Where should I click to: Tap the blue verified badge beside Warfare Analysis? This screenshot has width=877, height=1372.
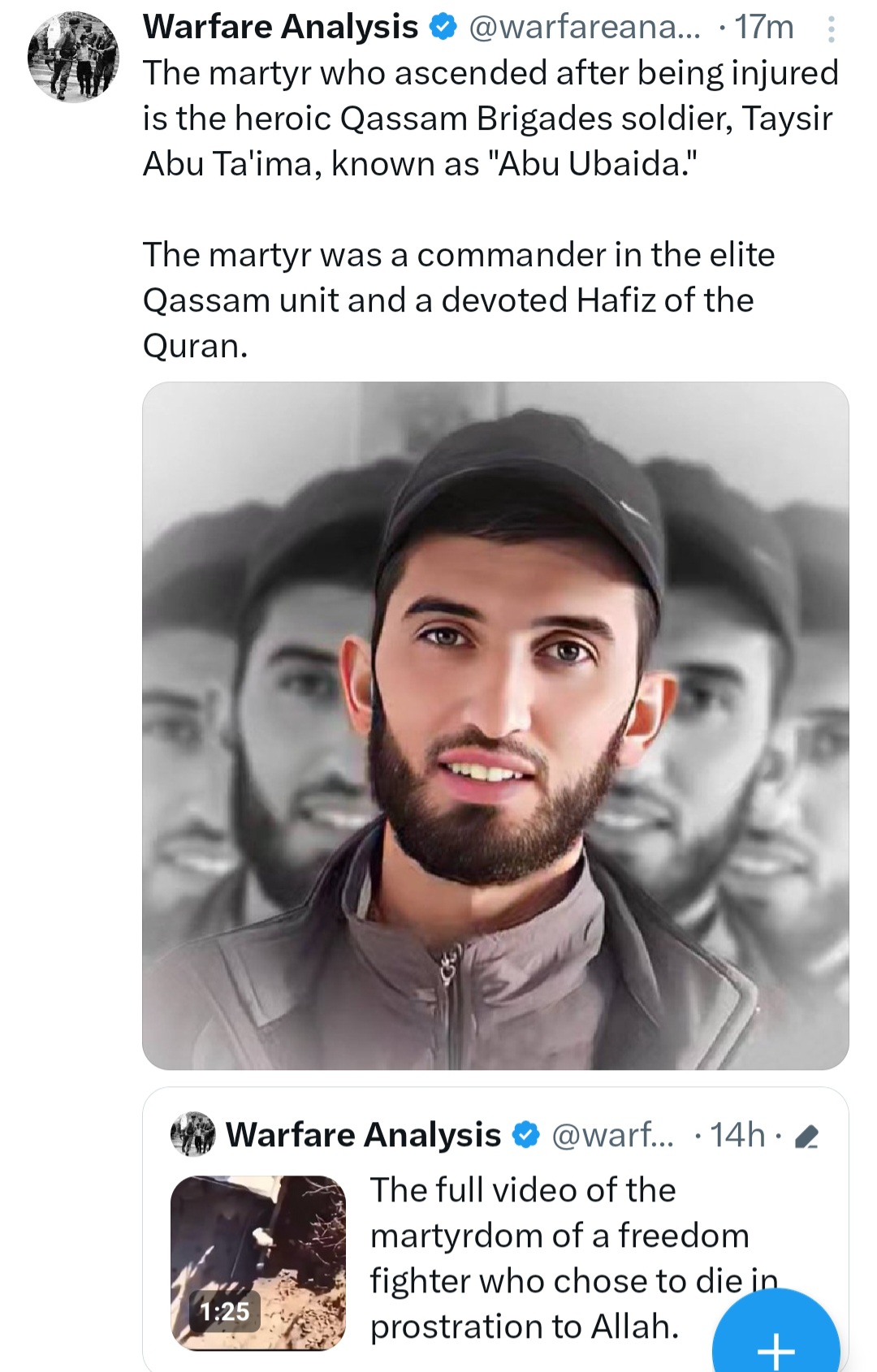pyautogui.click(x=443, y=28)
